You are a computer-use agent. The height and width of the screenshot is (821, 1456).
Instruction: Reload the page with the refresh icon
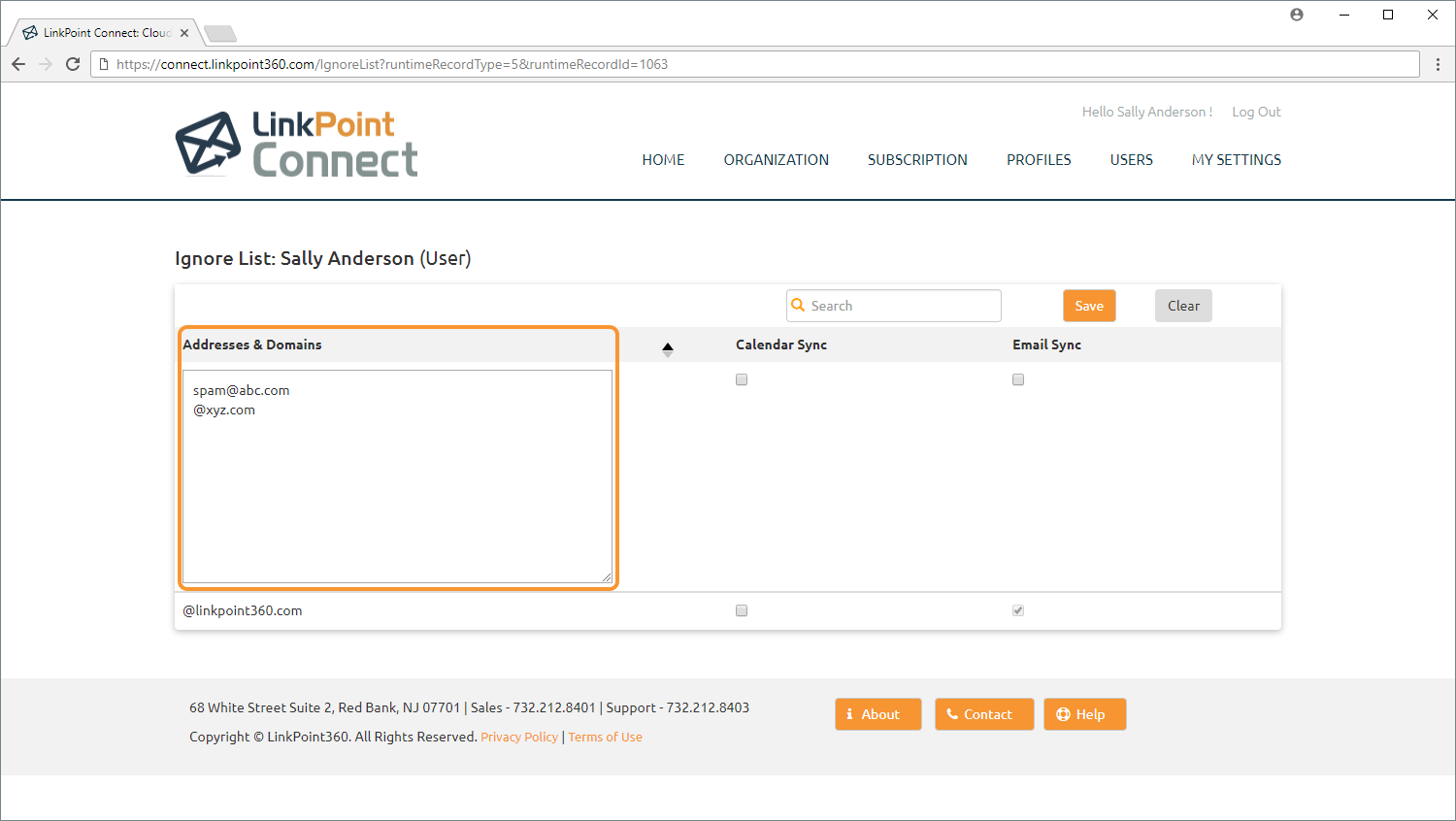coord(73,64)
